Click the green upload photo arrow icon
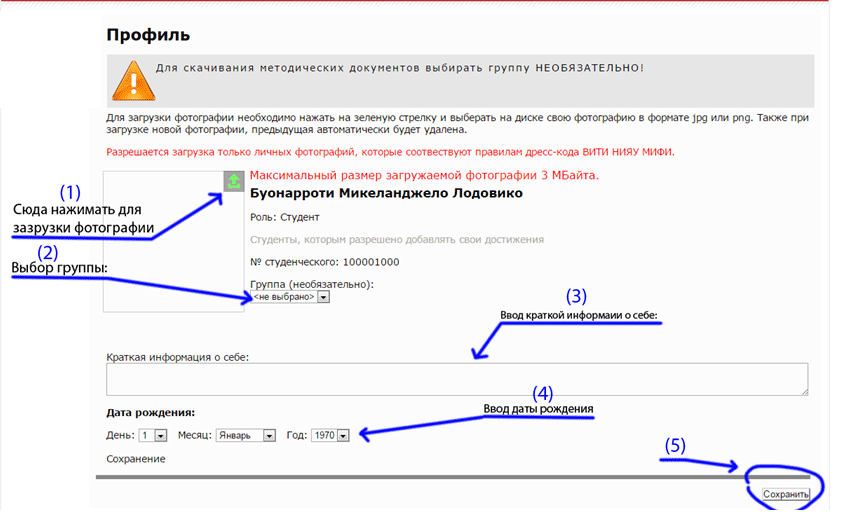This screenshot has width=850, height=516. 234,181
